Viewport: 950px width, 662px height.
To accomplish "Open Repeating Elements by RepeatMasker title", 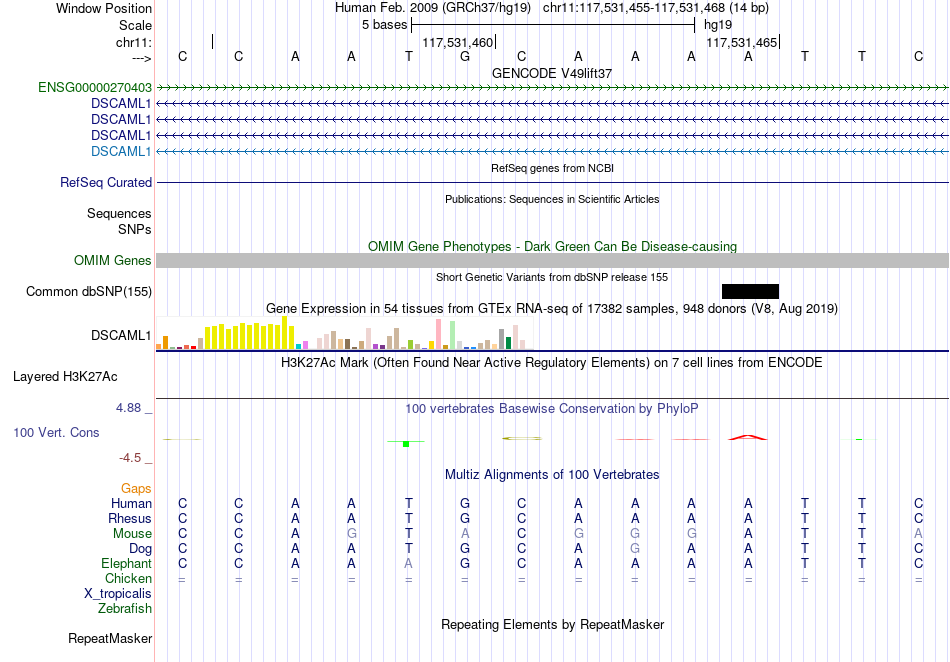I will point(552,624).
